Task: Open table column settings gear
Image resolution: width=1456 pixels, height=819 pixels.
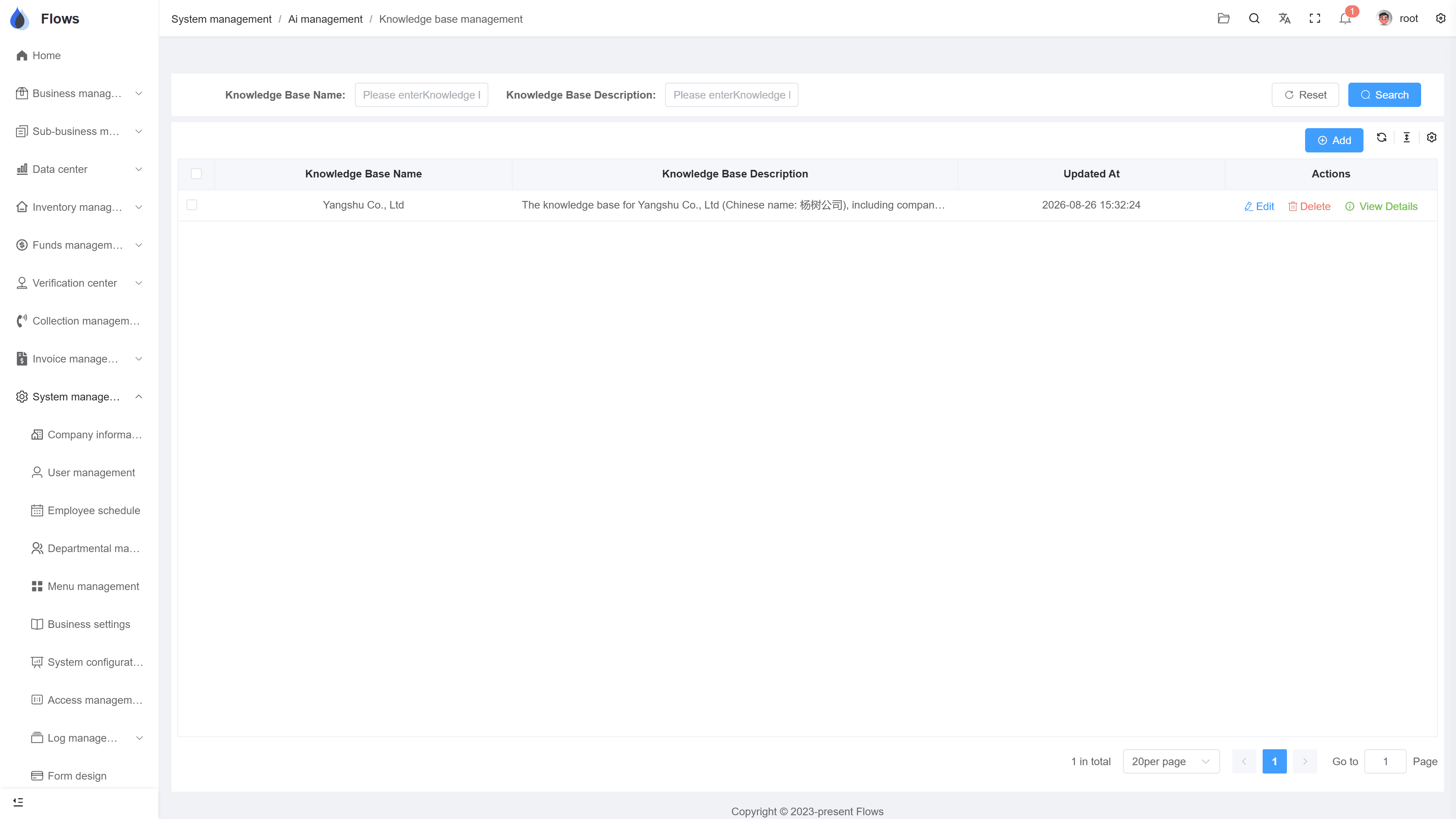Action: coord(1432,137)
